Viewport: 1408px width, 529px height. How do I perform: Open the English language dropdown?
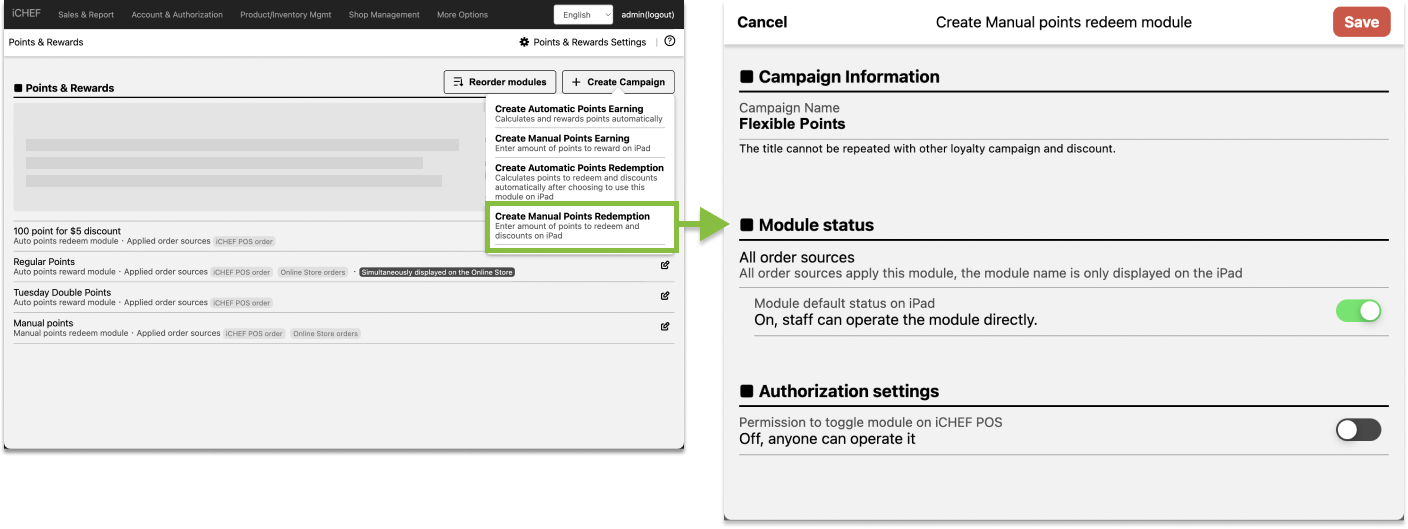(584, 15)
